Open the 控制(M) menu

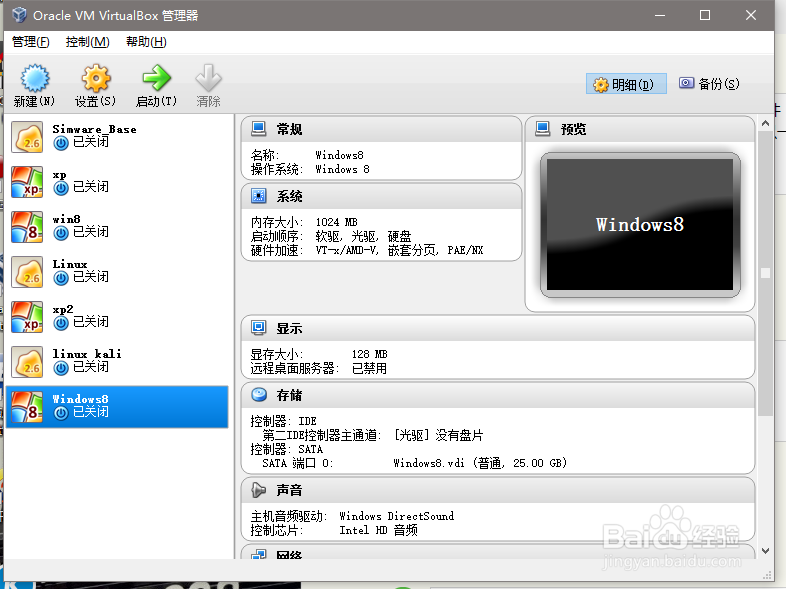click(88, 42)
